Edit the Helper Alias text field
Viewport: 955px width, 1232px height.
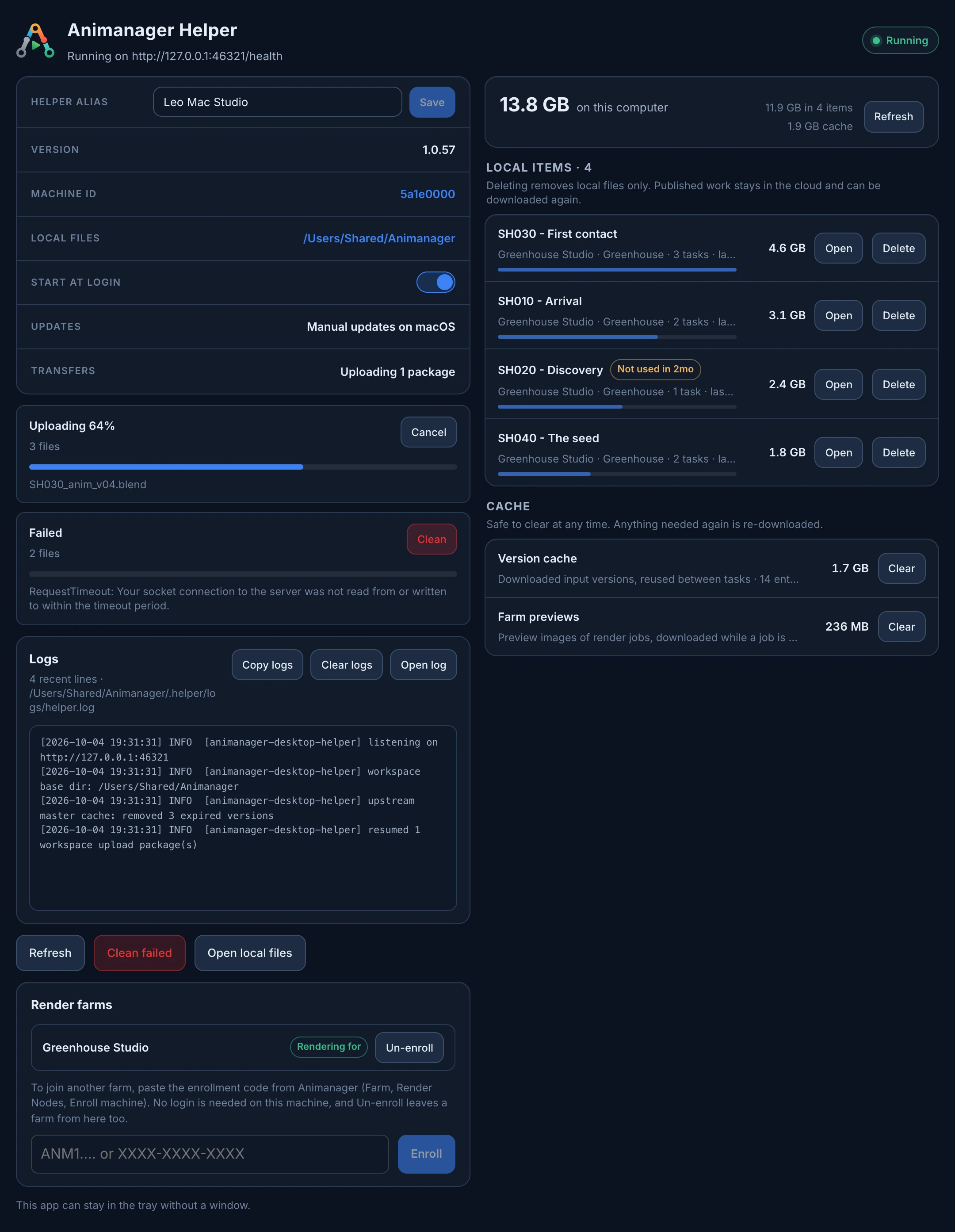click(x=278, y=102)
